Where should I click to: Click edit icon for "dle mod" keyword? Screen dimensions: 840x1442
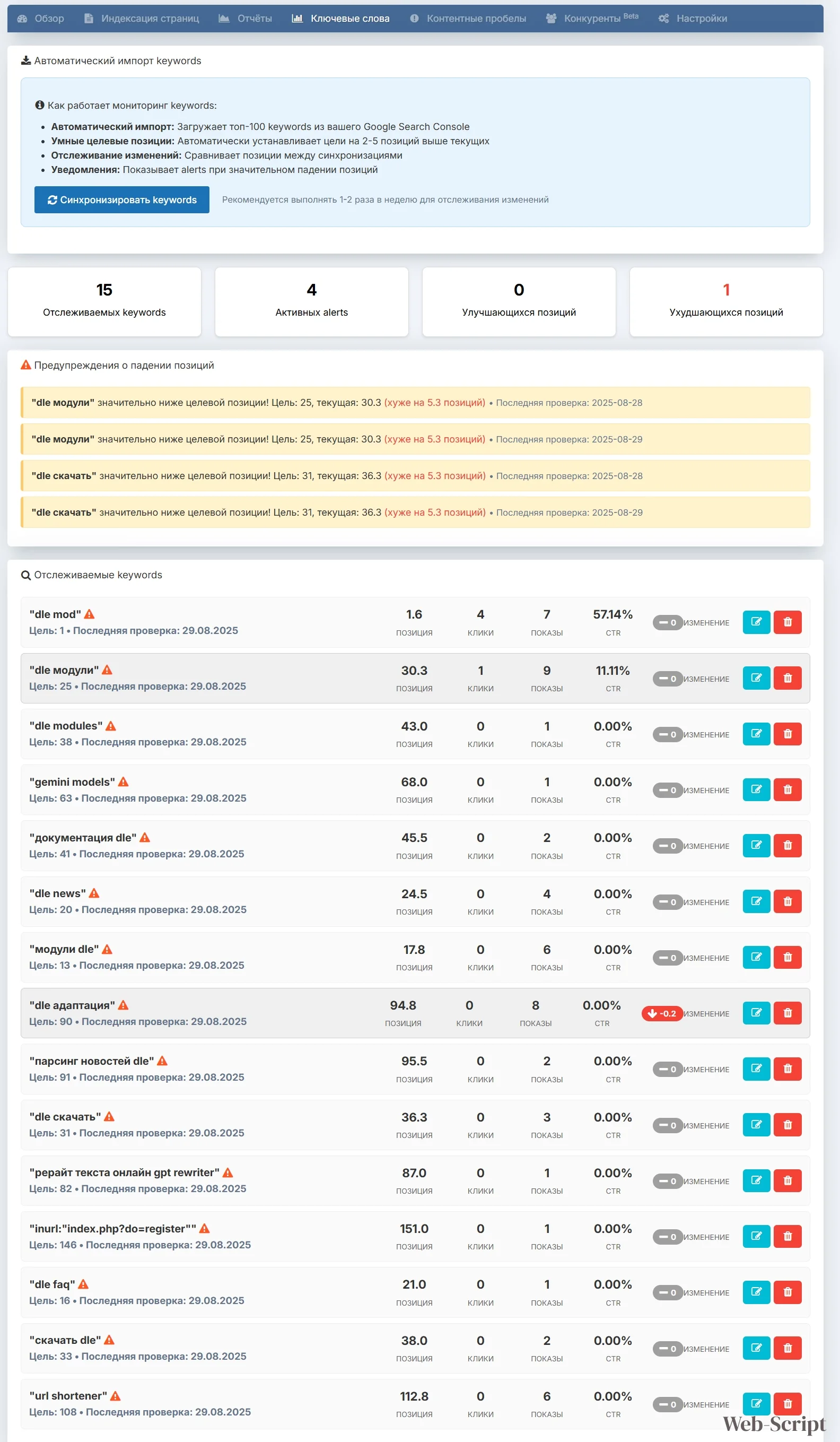[x=756, y=622]
